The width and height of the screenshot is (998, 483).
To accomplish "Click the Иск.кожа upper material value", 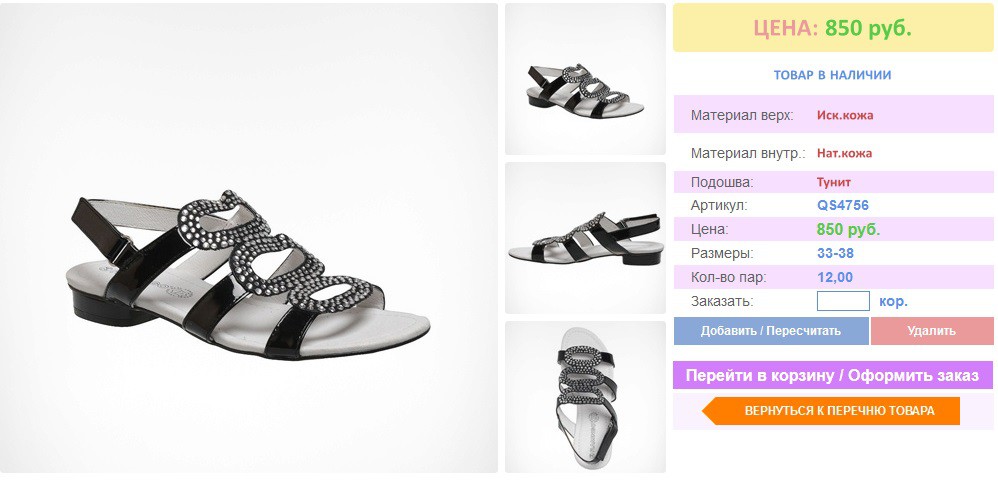I will (845, 115).
